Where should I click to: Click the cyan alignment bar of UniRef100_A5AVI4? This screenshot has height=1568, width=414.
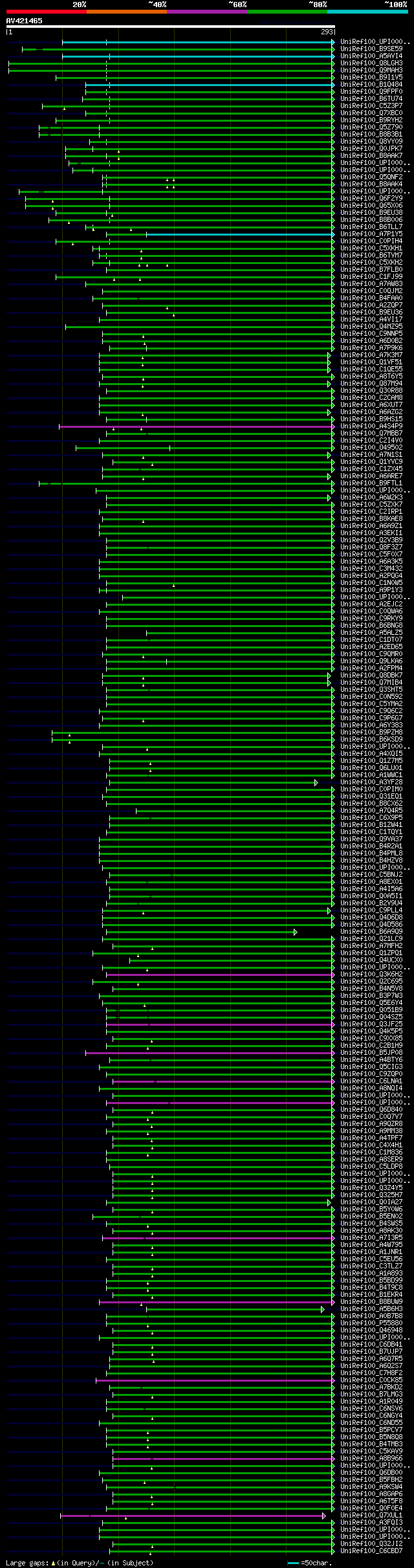pyautogui.click(x=198, y=56)
